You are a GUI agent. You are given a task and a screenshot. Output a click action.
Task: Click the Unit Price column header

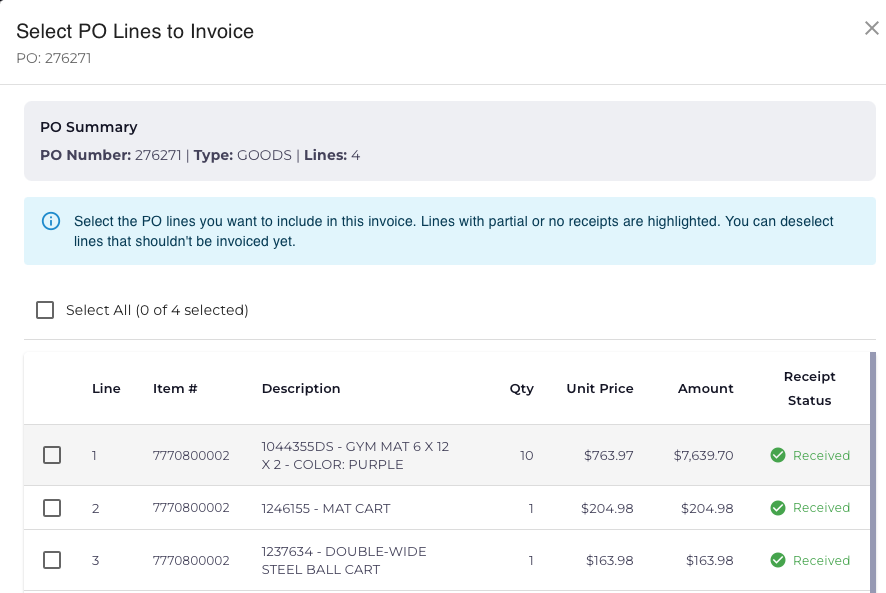coord(599,389)
